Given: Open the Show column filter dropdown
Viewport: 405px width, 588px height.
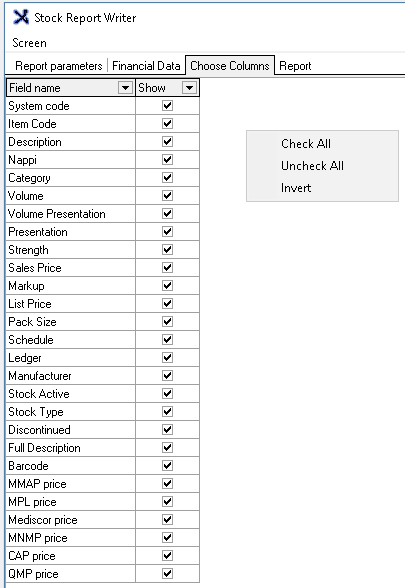Looking at the screenshot, I should pos(189,88).
